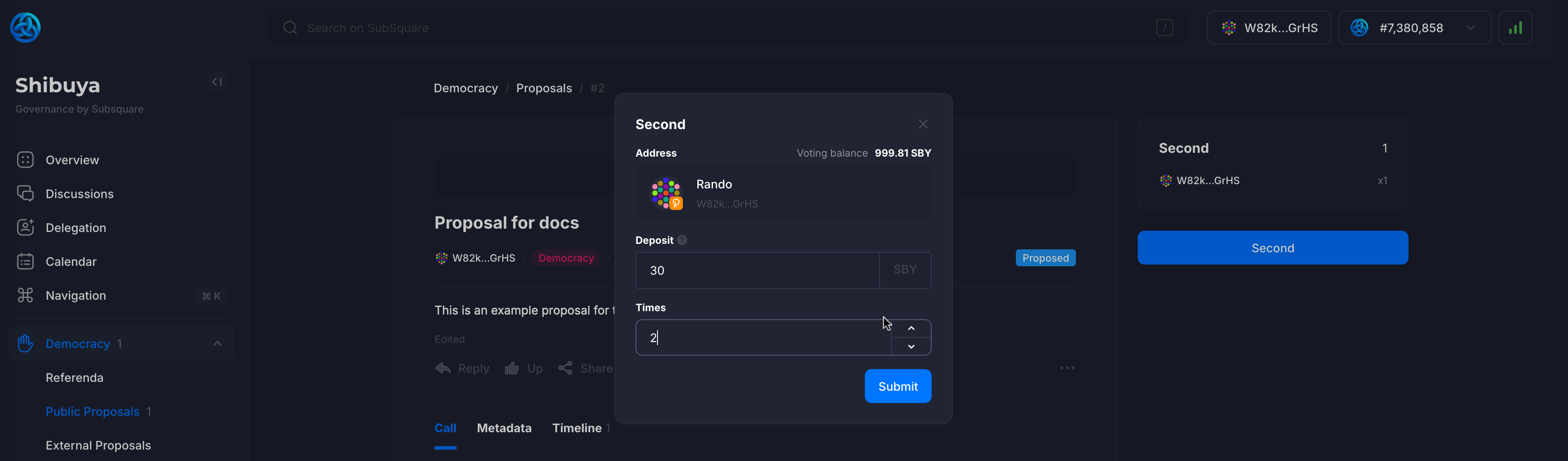Screen dimensions: 1568x461
Task: Collapse the sidebar with the arrow icon
Action: [217, 82]
